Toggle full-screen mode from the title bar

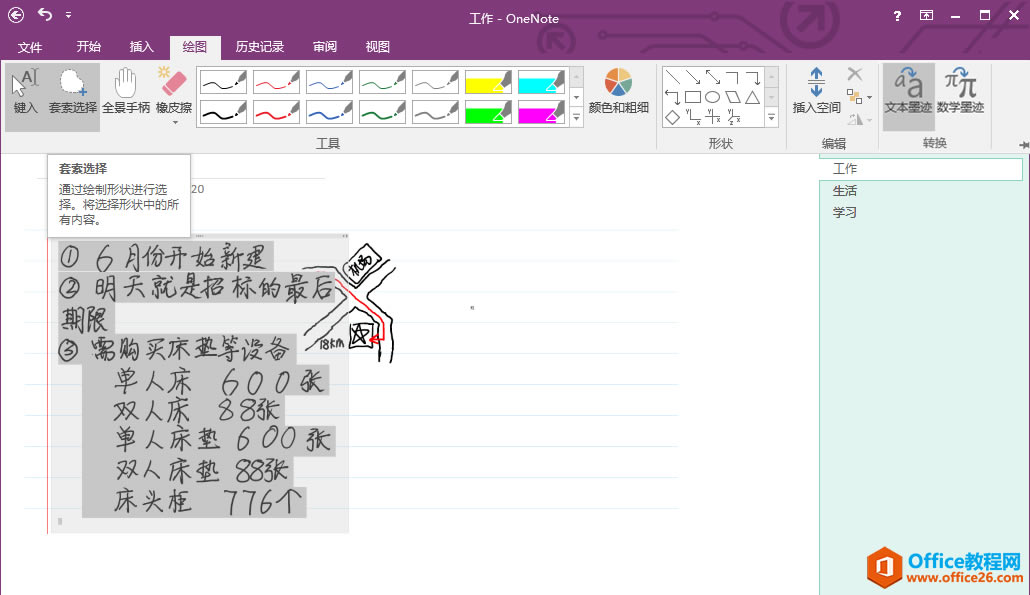926,15
